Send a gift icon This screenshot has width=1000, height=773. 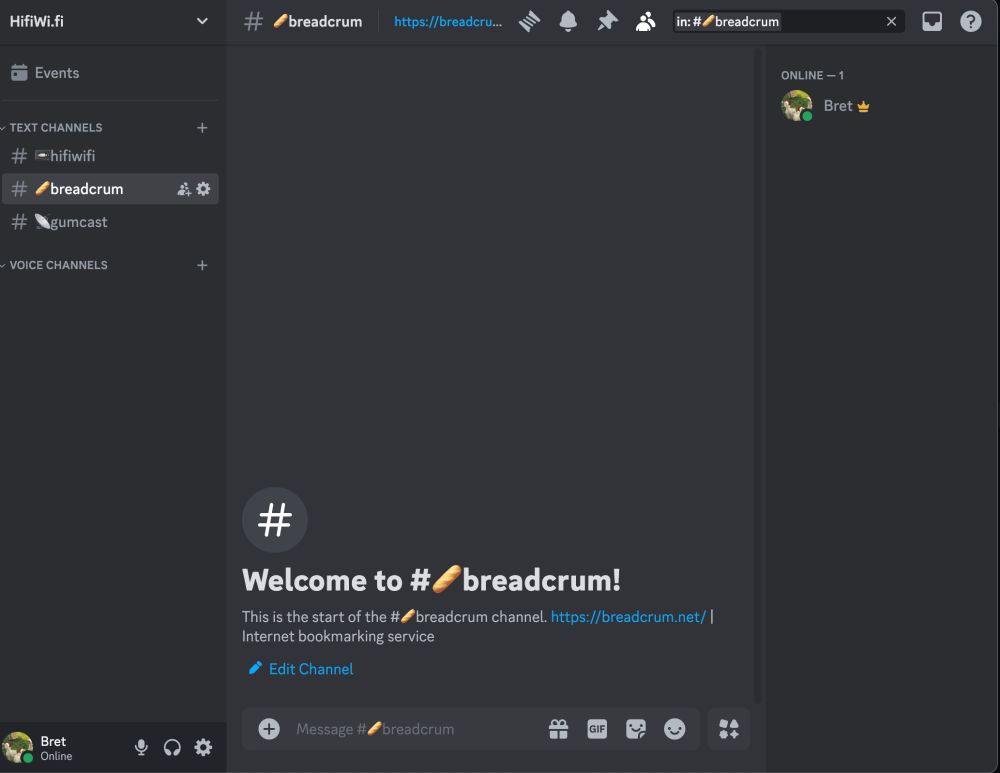pos(558,729)
